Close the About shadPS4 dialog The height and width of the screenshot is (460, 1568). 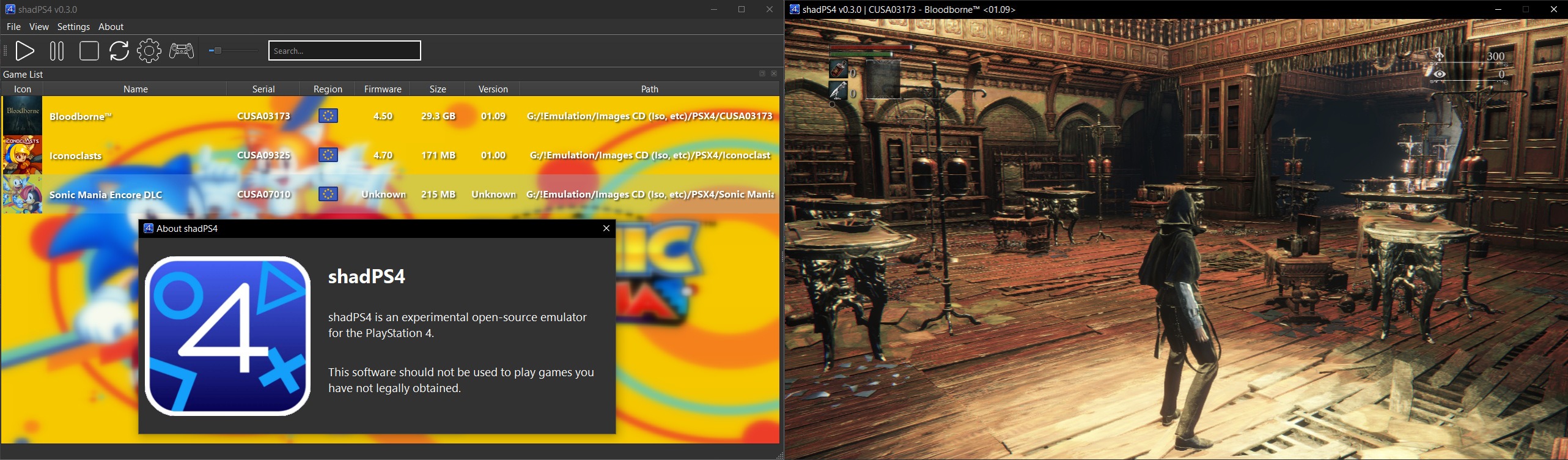(x=606, y=228)
